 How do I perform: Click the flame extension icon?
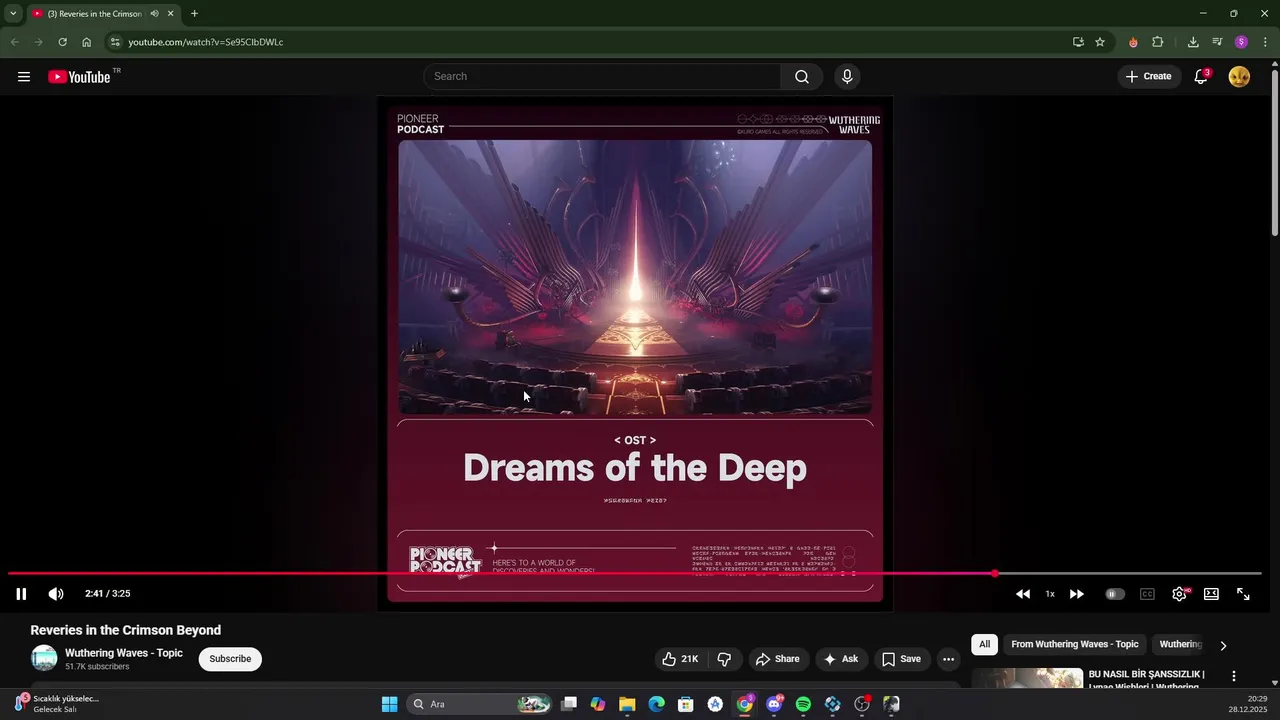coord(1133,42)
